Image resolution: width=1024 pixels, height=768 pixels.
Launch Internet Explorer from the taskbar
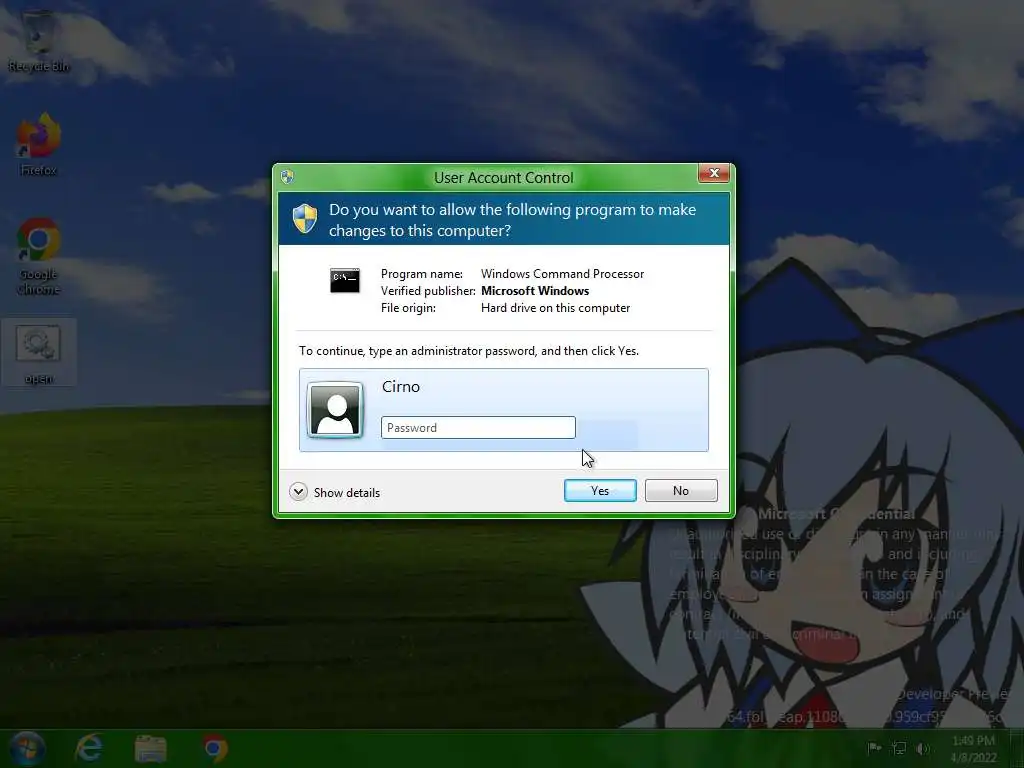tap(89, 748)
